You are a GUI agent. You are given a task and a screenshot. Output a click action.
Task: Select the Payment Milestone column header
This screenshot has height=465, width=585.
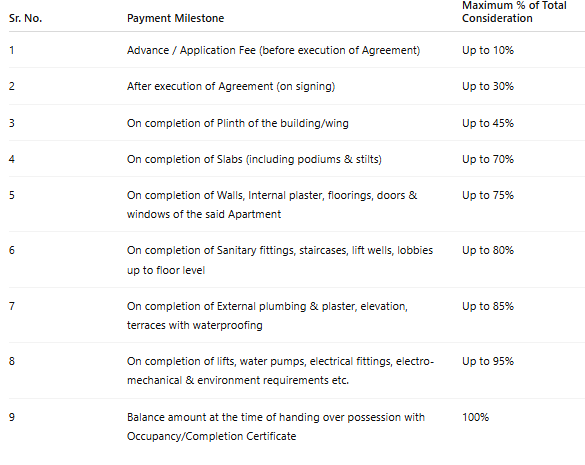pyautogui.click(x=175, y=18)
